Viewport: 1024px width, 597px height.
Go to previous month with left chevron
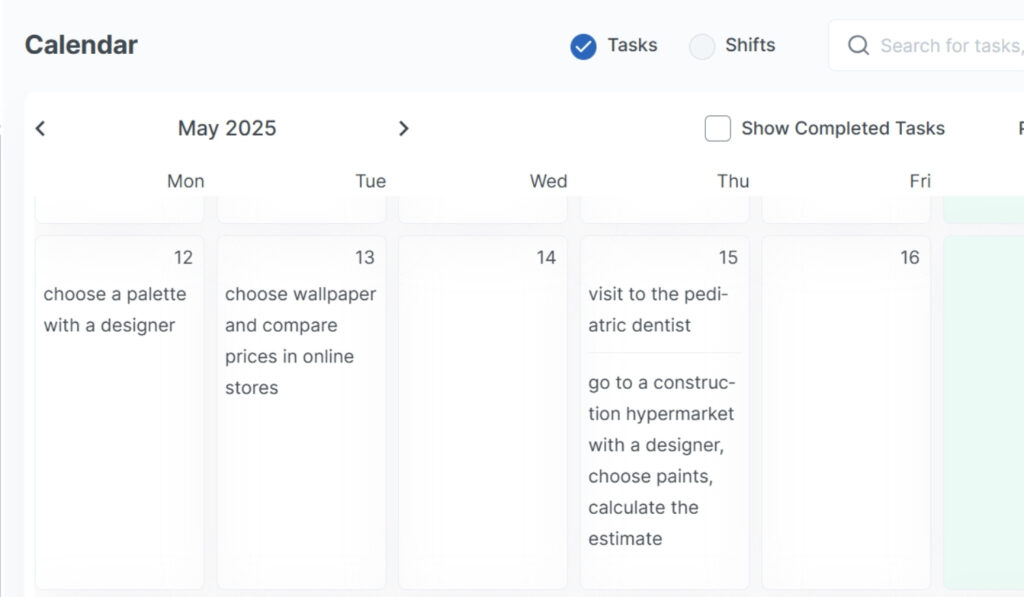(x=40, y=128)
